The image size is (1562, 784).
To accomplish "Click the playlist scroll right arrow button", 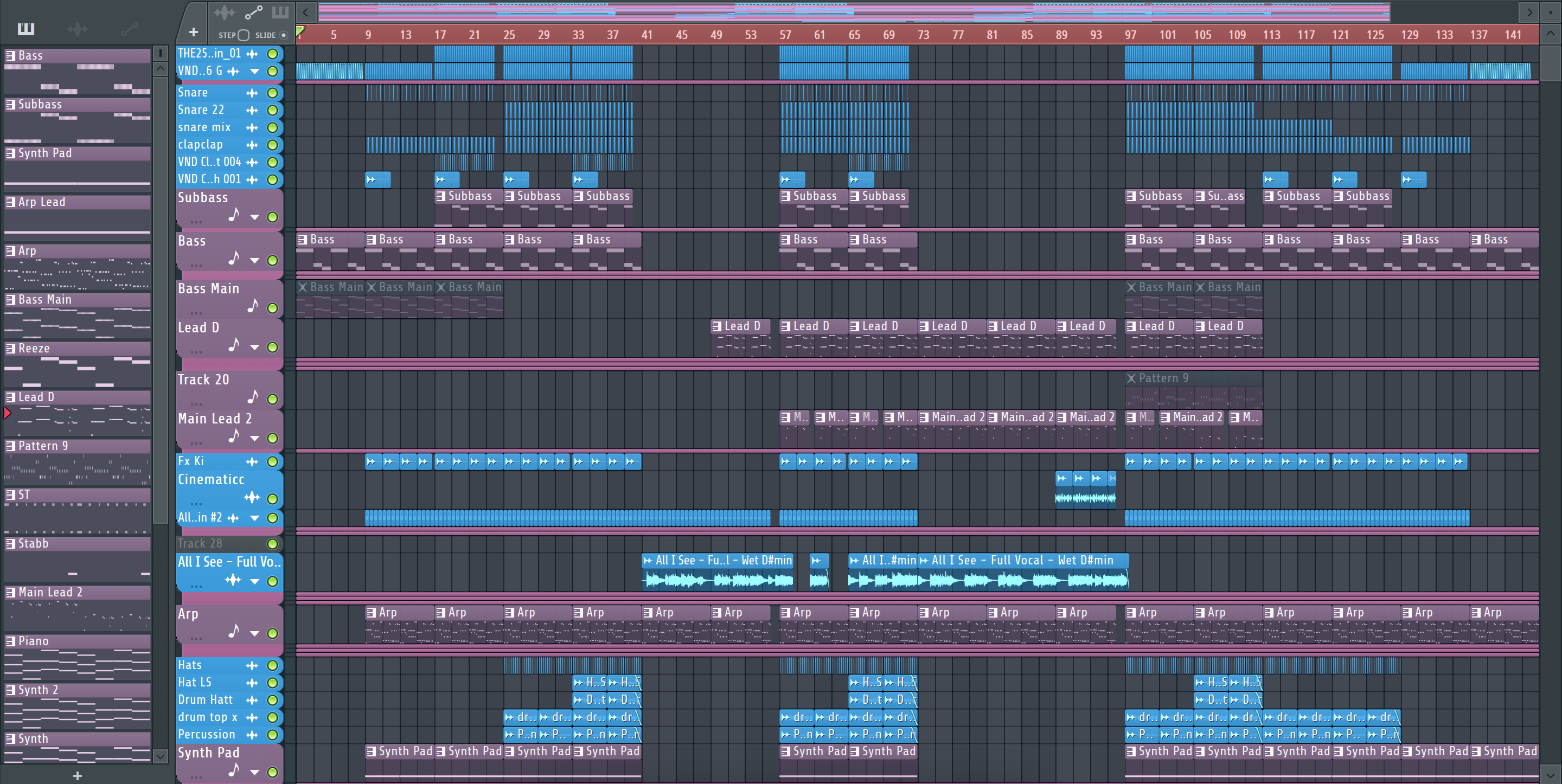I will click(x=1529, y=12).
